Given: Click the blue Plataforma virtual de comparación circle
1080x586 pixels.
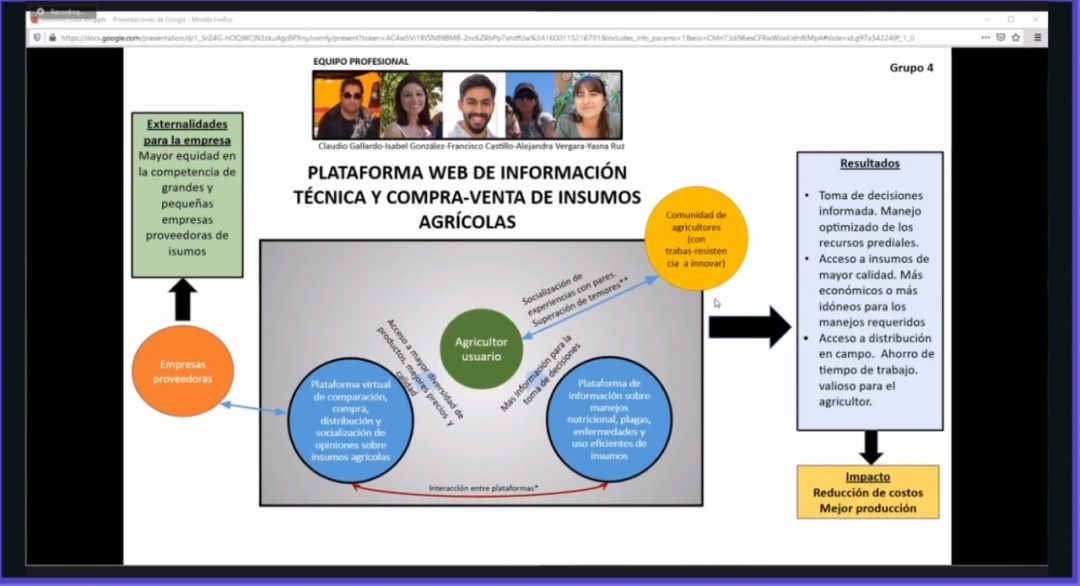Looking at the screenshot, I should coord(350,421).
